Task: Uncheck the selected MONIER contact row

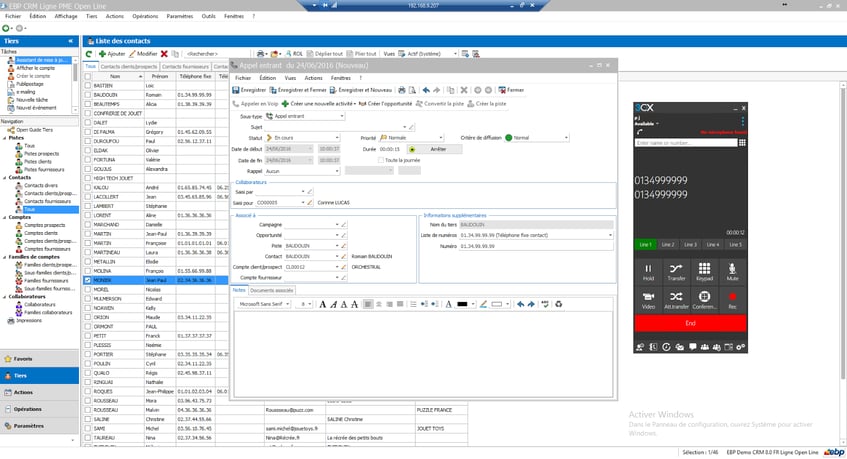Action: pos(88,280)
